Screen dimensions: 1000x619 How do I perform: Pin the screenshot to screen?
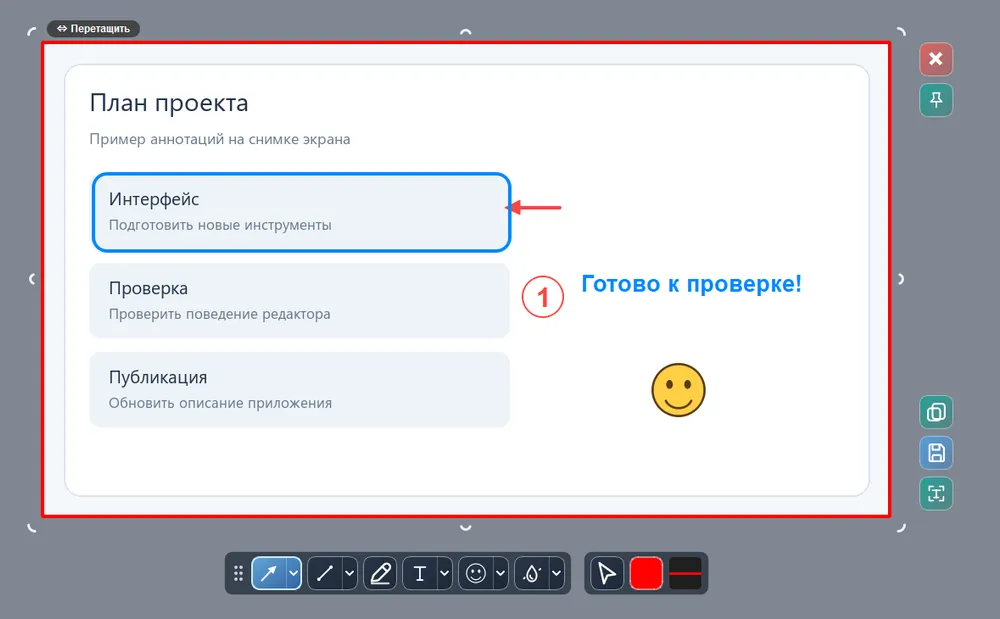pyautogui.click(x=936, y=99)
